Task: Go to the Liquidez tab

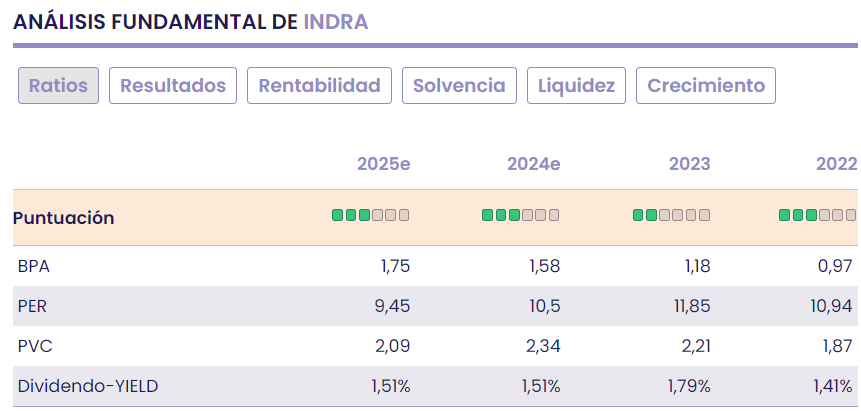Action: click(x=576, y=86)
